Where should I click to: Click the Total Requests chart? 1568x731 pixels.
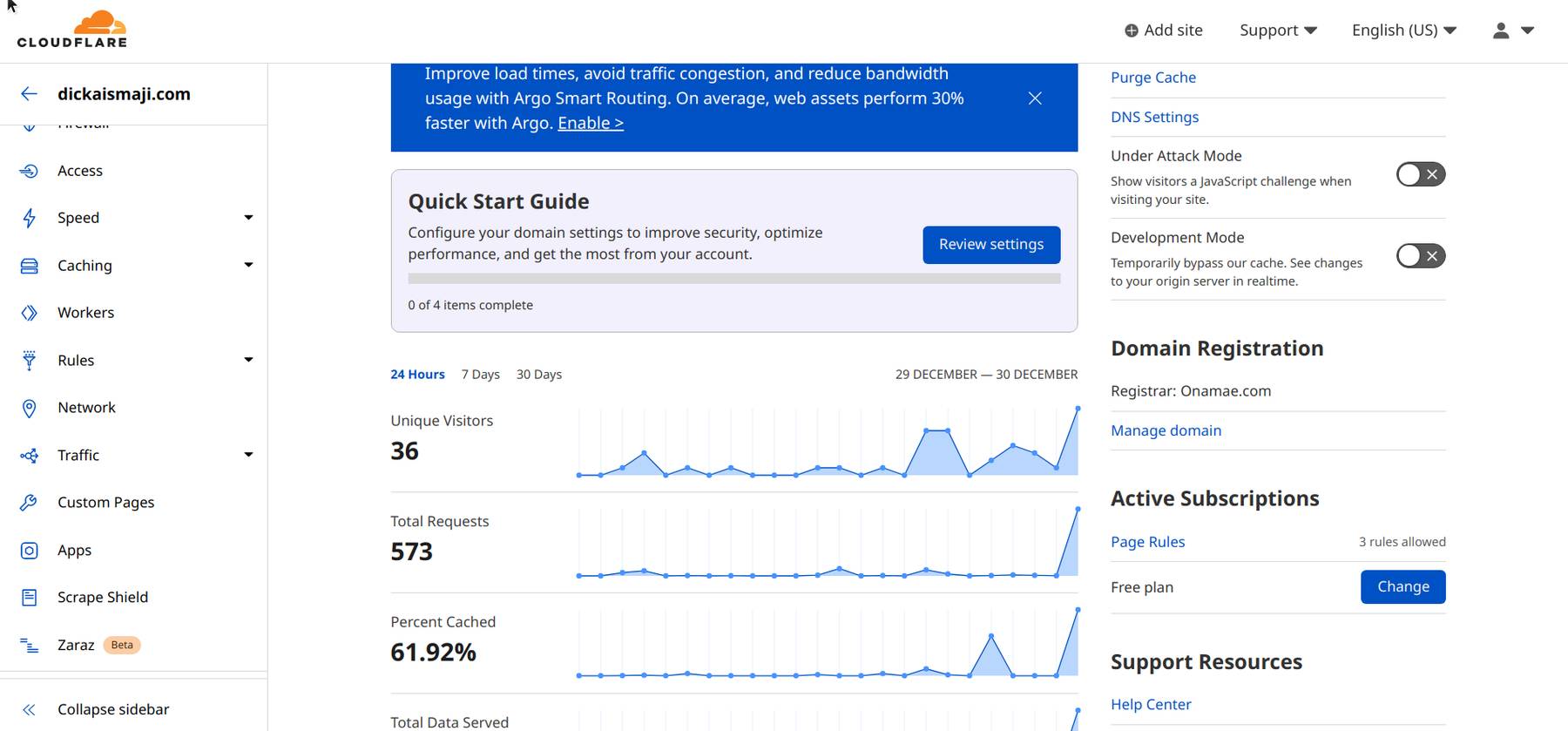pyautogui.click(x=828, y=542)
